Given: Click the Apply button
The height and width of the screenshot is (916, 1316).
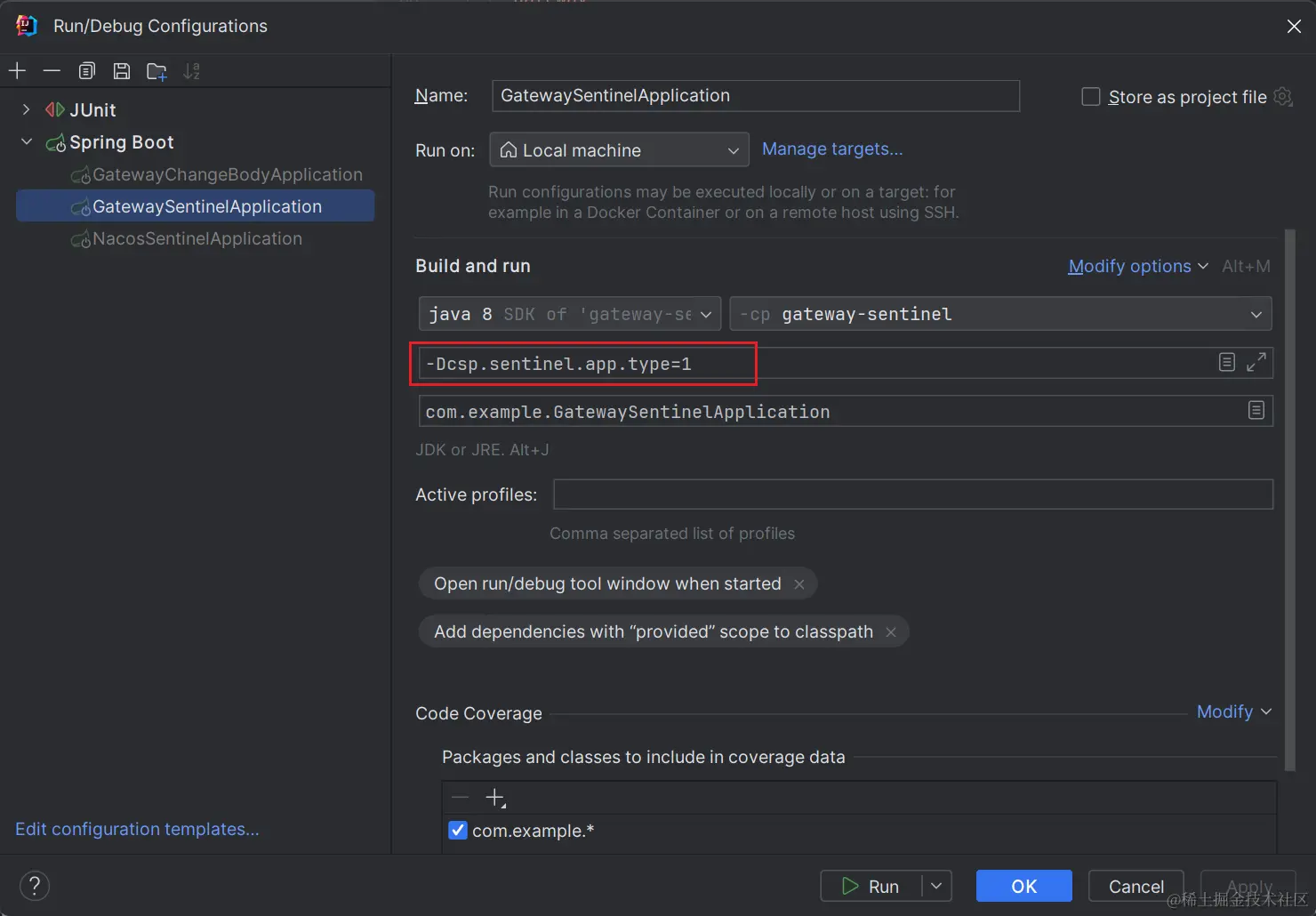Looking at the screenshot, I should click(1248, 886).
